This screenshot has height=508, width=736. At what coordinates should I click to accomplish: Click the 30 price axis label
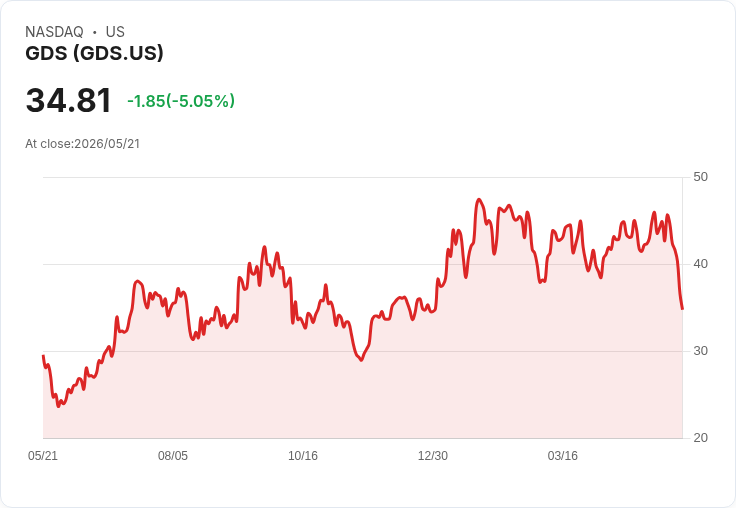[x=700, y=351]
